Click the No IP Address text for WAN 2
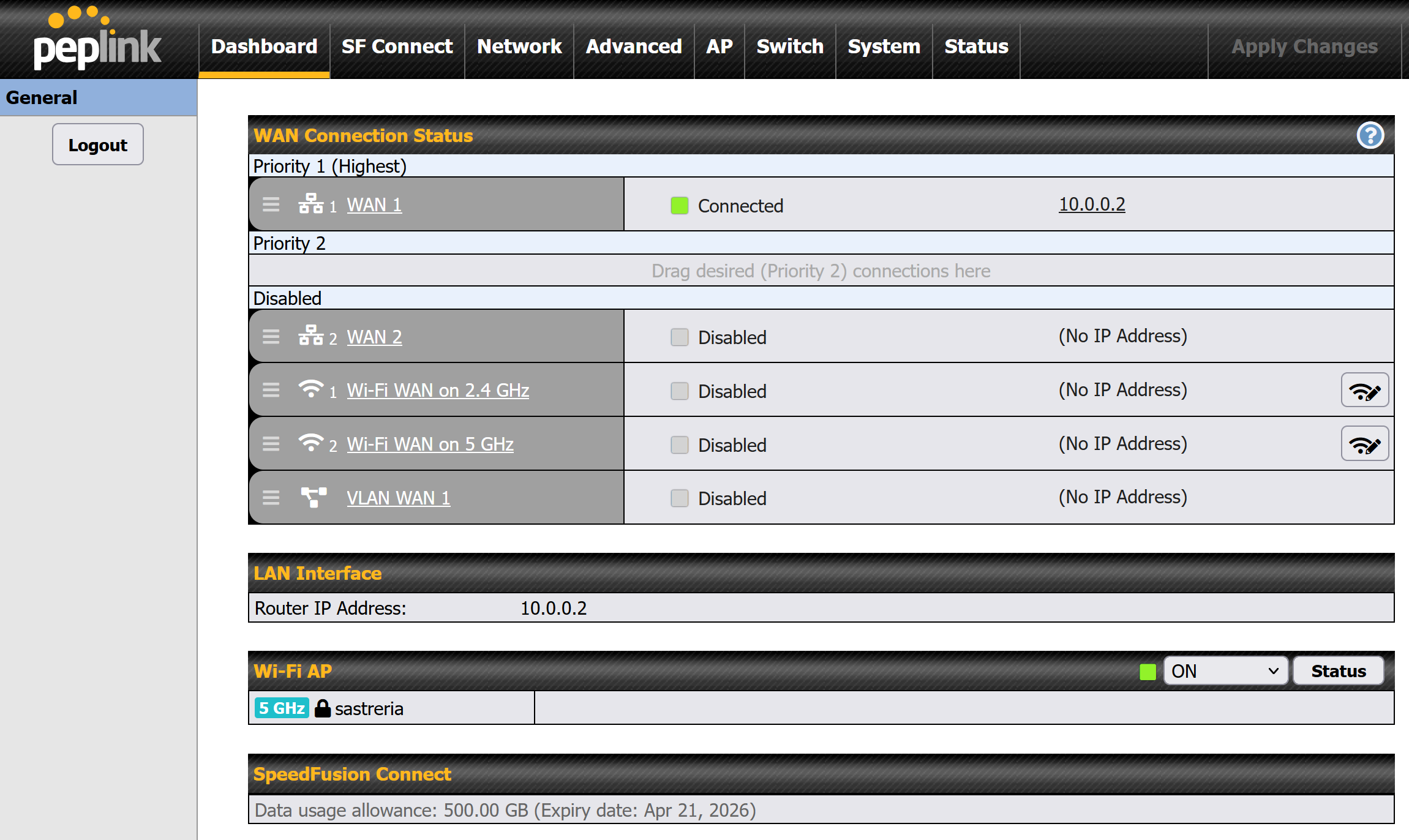Screen dimensions: 1409x840 pyautogui.click(x=1123, y=336)
